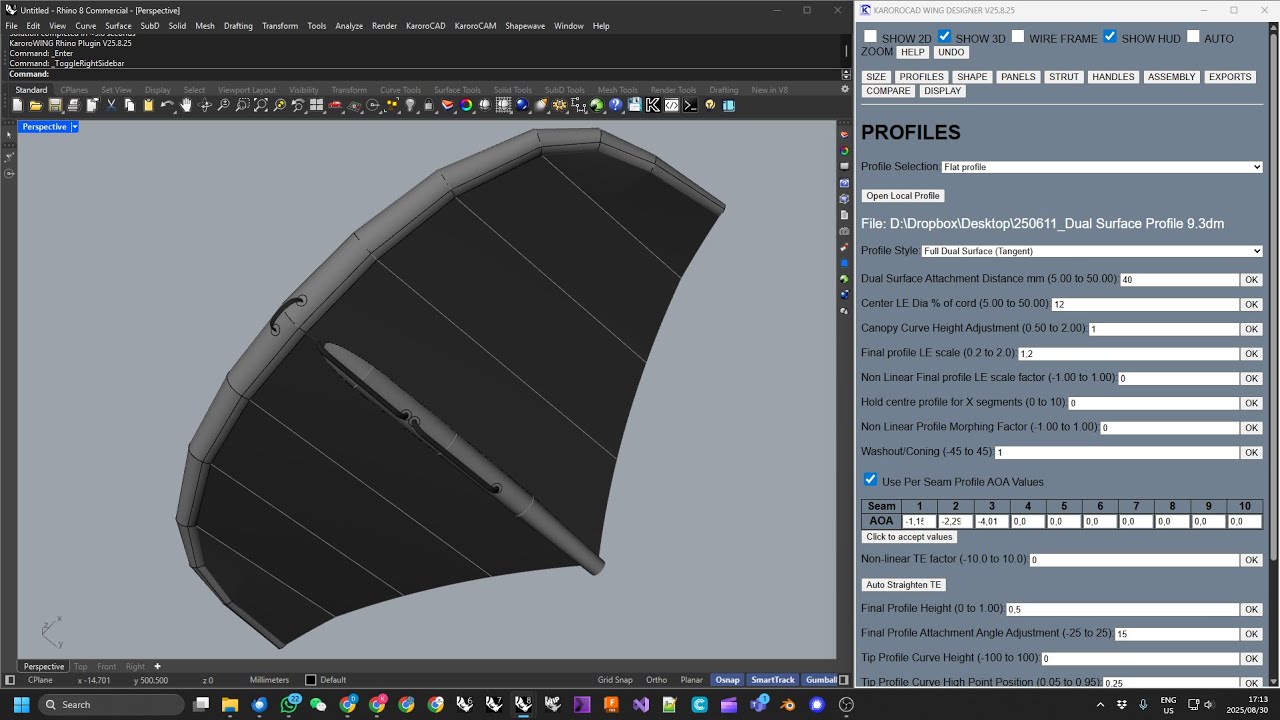The height and width of the screenshot is (720, 1280).
Task: Click the Open file folder icon
Action: pos(36,105)
